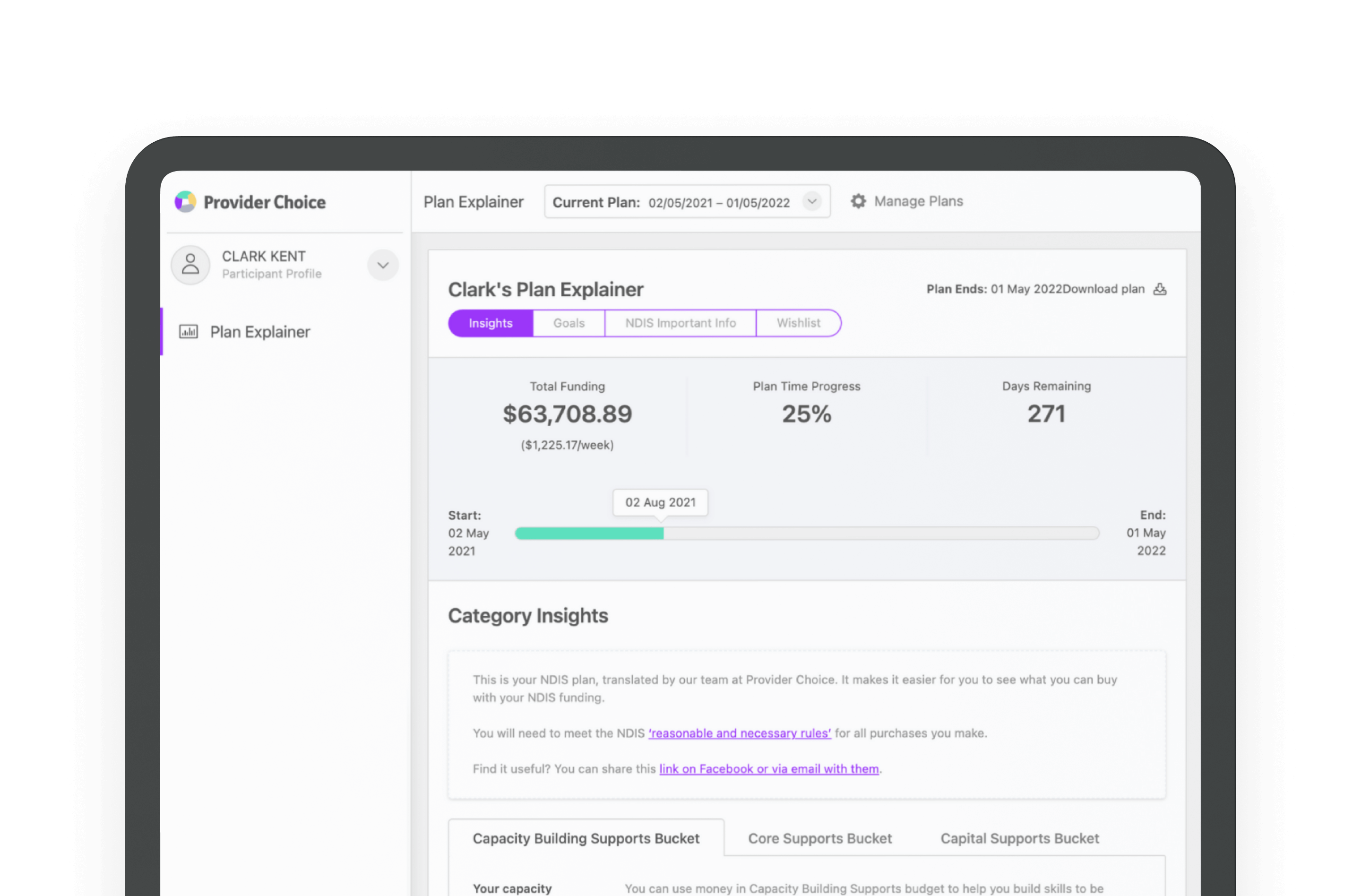The height and width of the screenshot is (896, 1361).
Task: Click the Manage Plans button
Action: pos(906,201)
